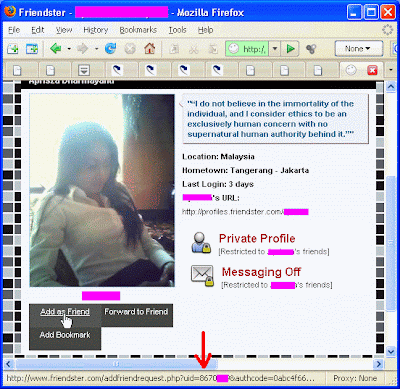Screen dimensions: 400x389
Task: Open the Edit menu
Action: point(38,30)
